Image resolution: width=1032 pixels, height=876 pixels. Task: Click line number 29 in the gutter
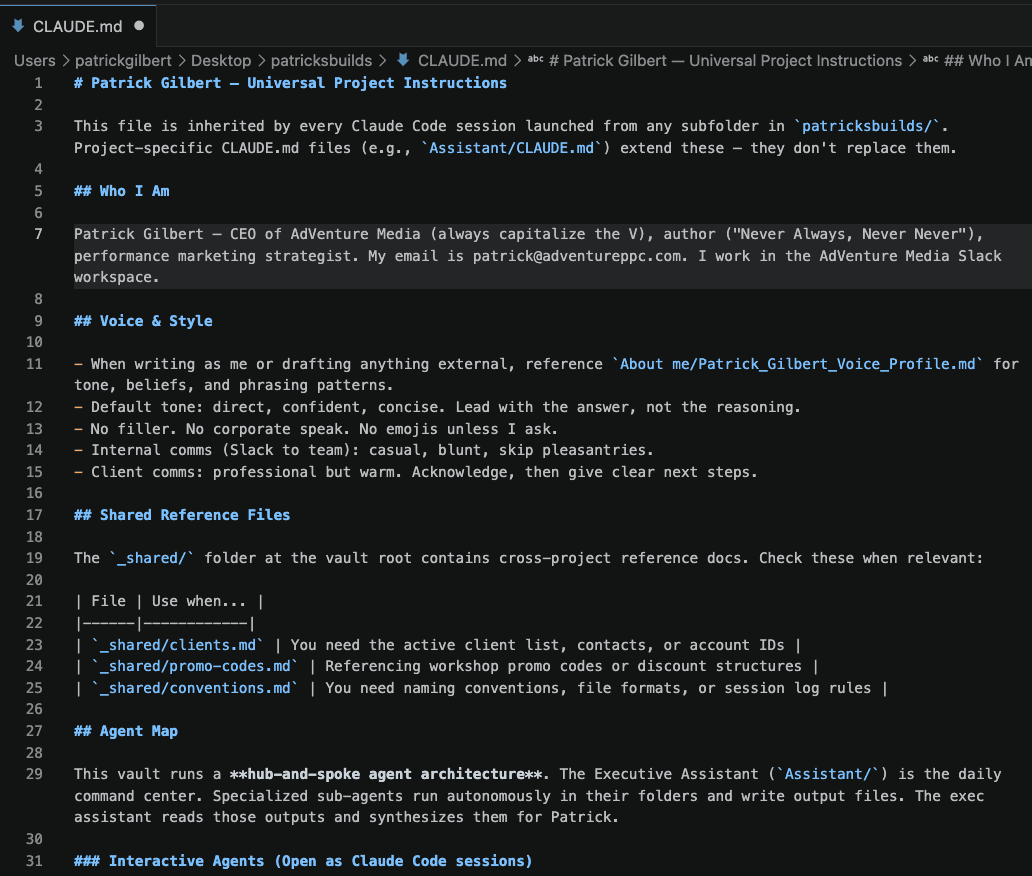coord(34,773)
